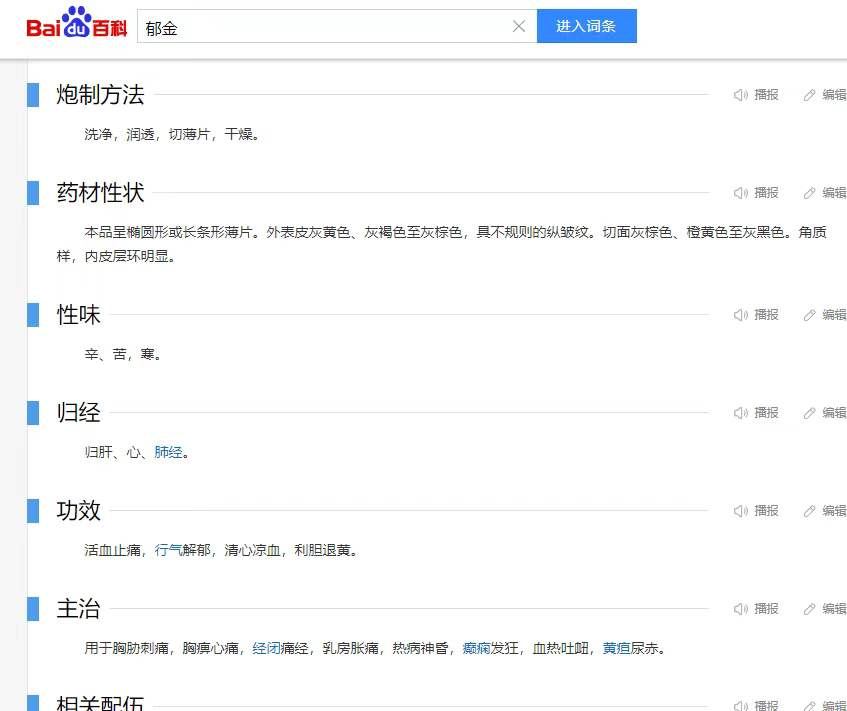Click the 进入词条 button

587,26
